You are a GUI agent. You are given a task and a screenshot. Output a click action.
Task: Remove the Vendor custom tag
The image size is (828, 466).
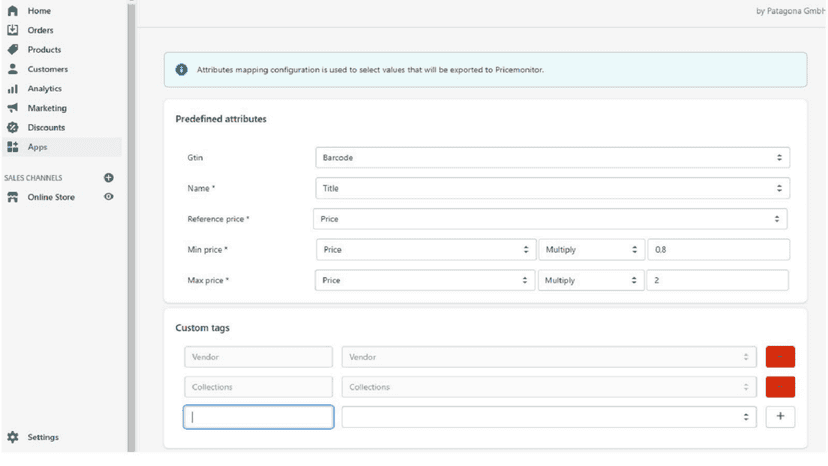click(x=780, y=357)
